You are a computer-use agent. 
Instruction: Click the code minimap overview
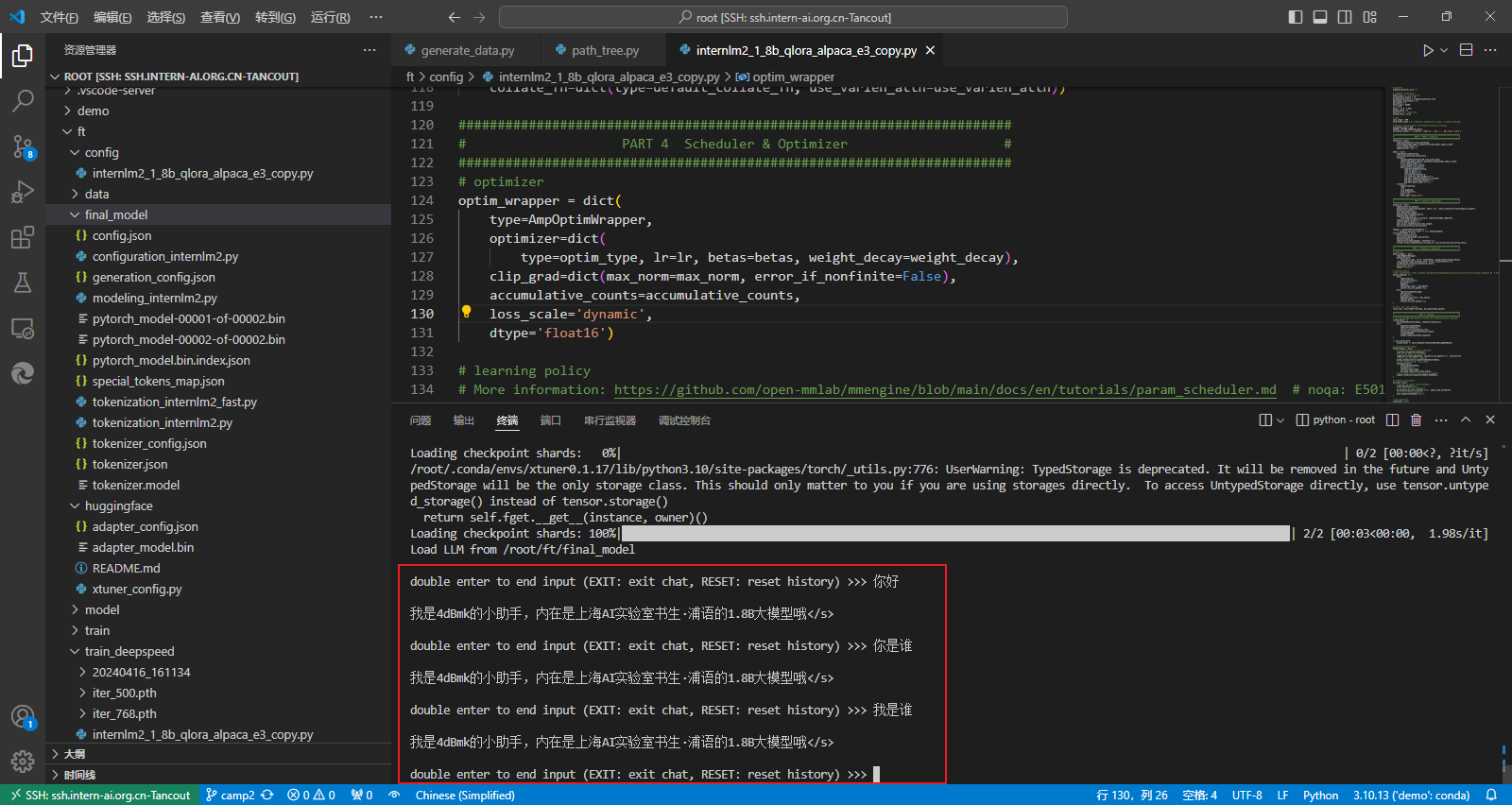[x=1427, y=236]
